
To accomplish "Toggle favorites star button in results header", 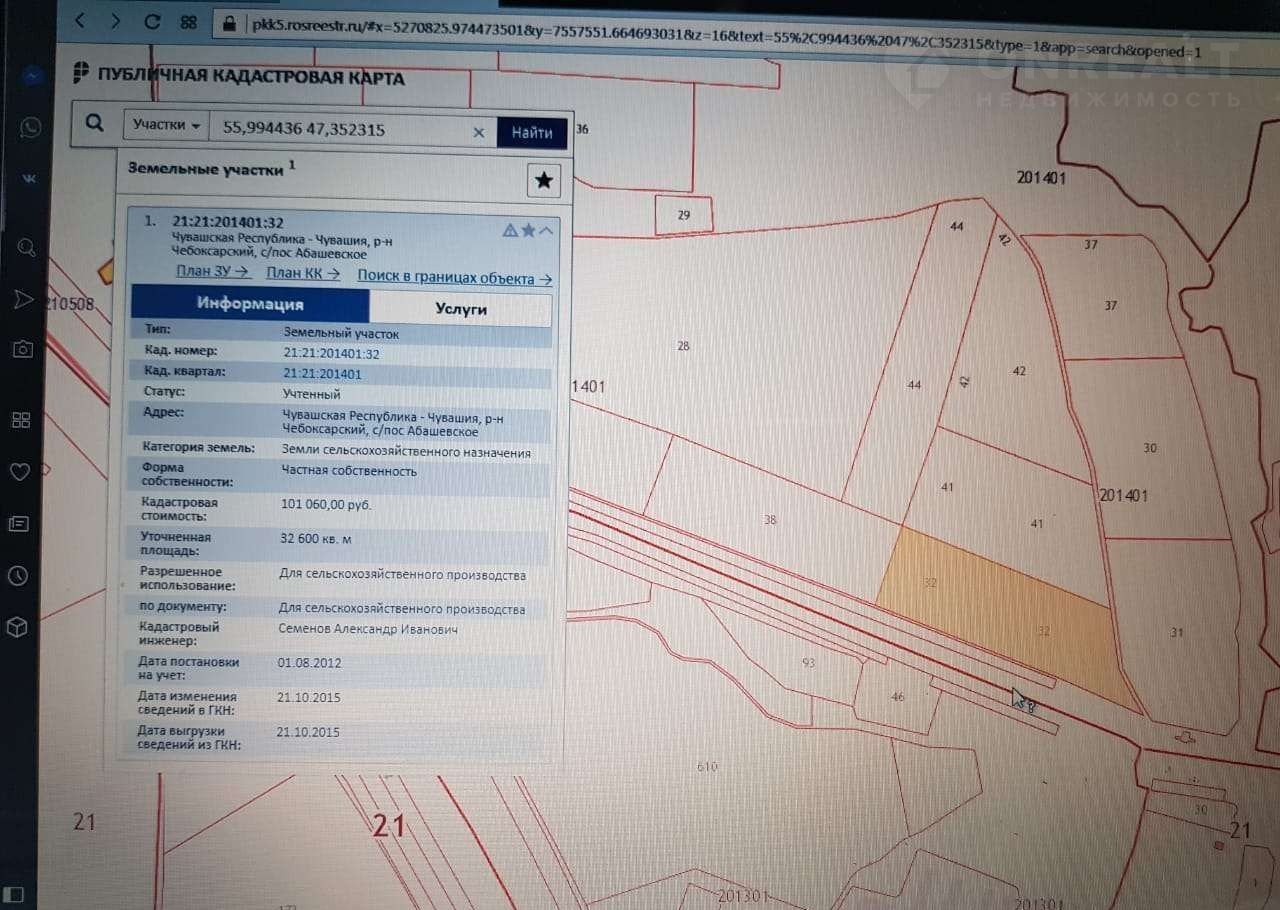I will 543,180.
